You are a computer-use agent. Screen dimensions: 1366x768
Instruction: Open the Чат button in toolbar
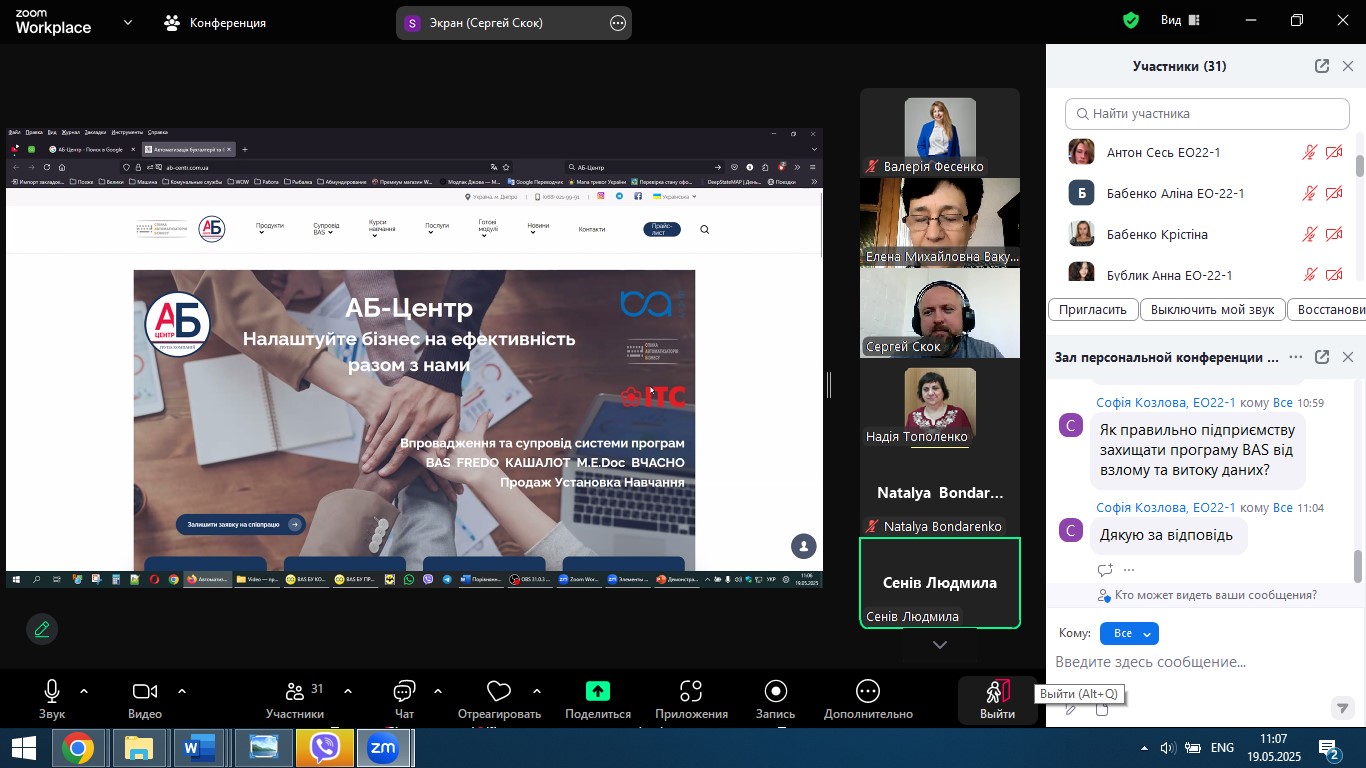[404, 699]
